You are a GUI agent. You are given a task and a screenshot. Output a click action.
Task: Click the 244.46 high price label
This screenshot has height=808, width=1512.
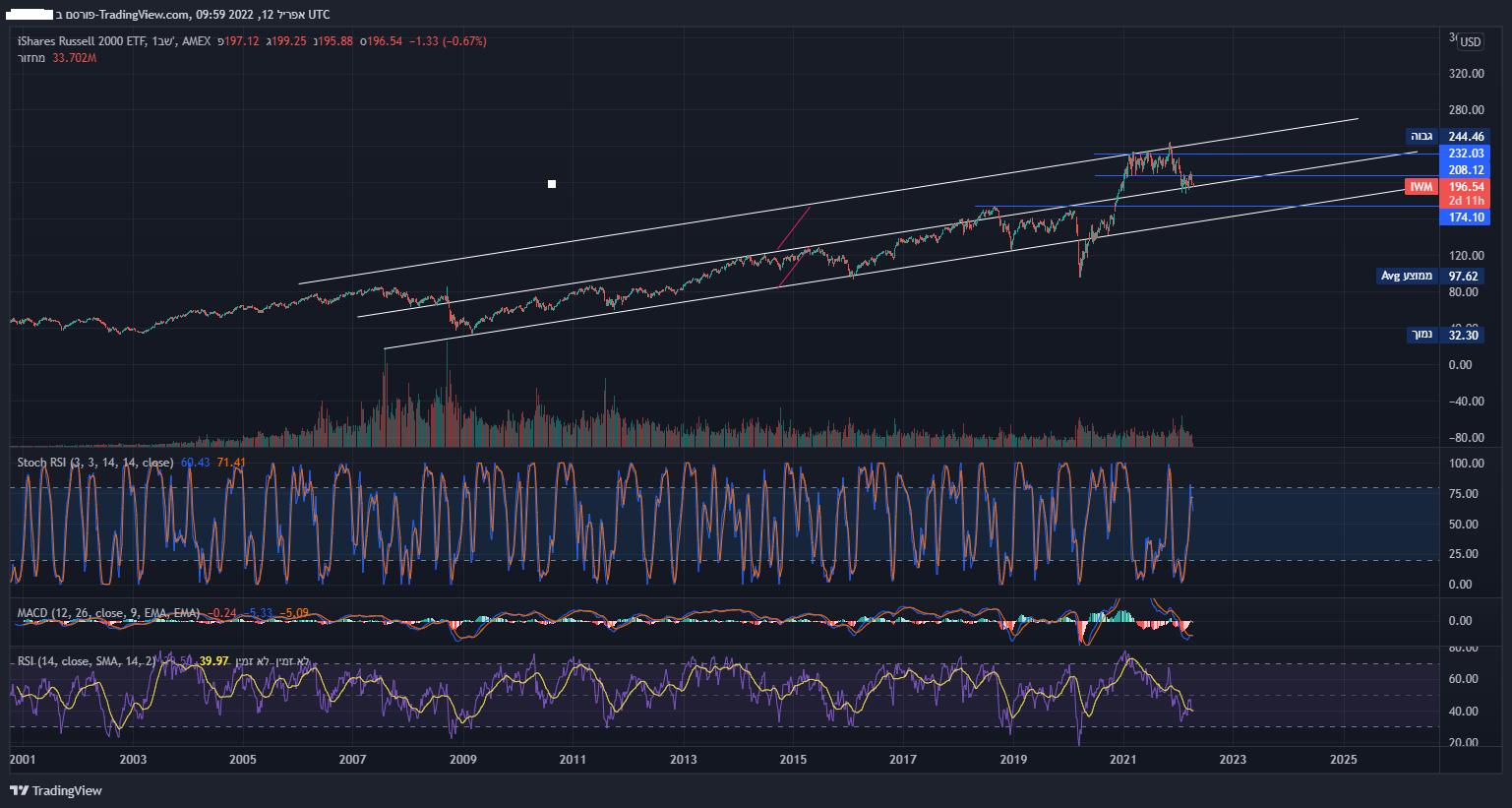1466,137
